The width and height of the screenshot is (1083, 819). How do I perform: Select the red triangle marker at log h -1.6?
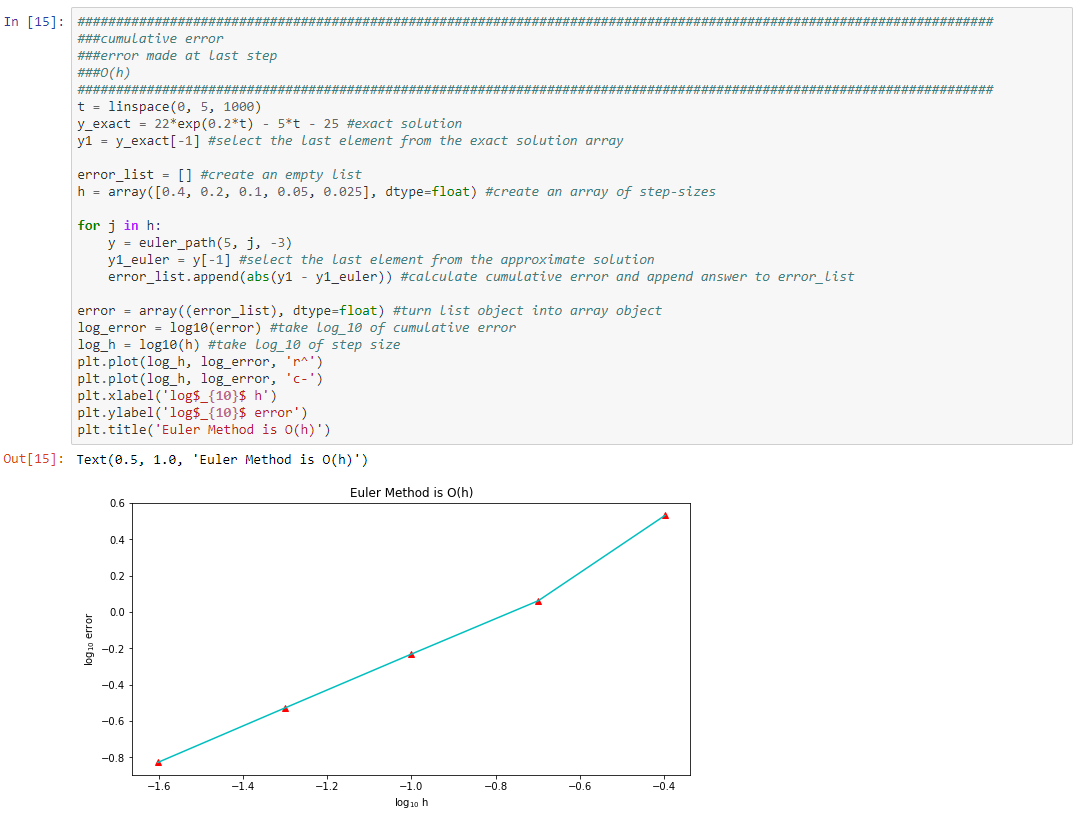[x=158, y=761]
